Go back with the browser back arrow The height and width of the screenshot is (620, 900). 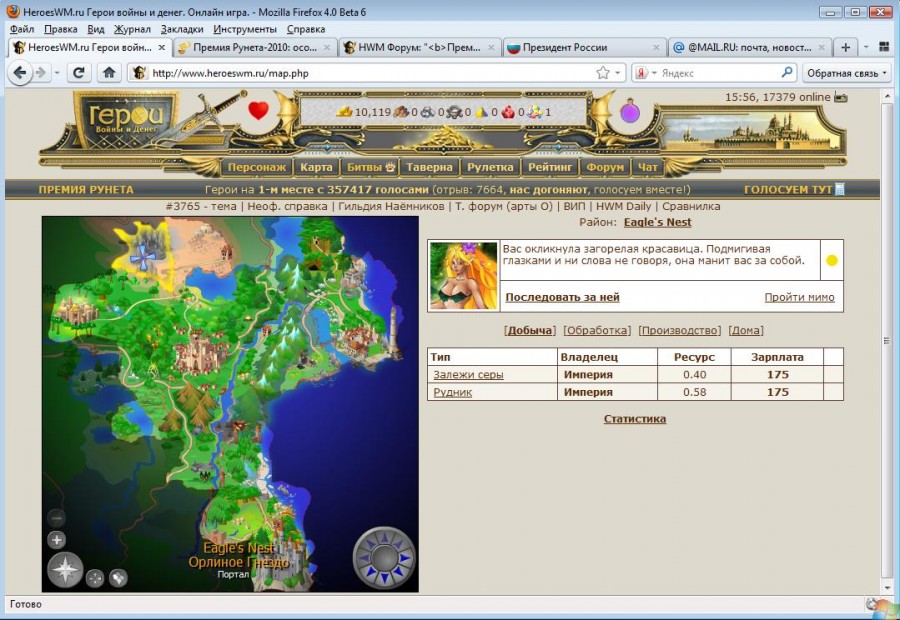click(x=20, y=73)
